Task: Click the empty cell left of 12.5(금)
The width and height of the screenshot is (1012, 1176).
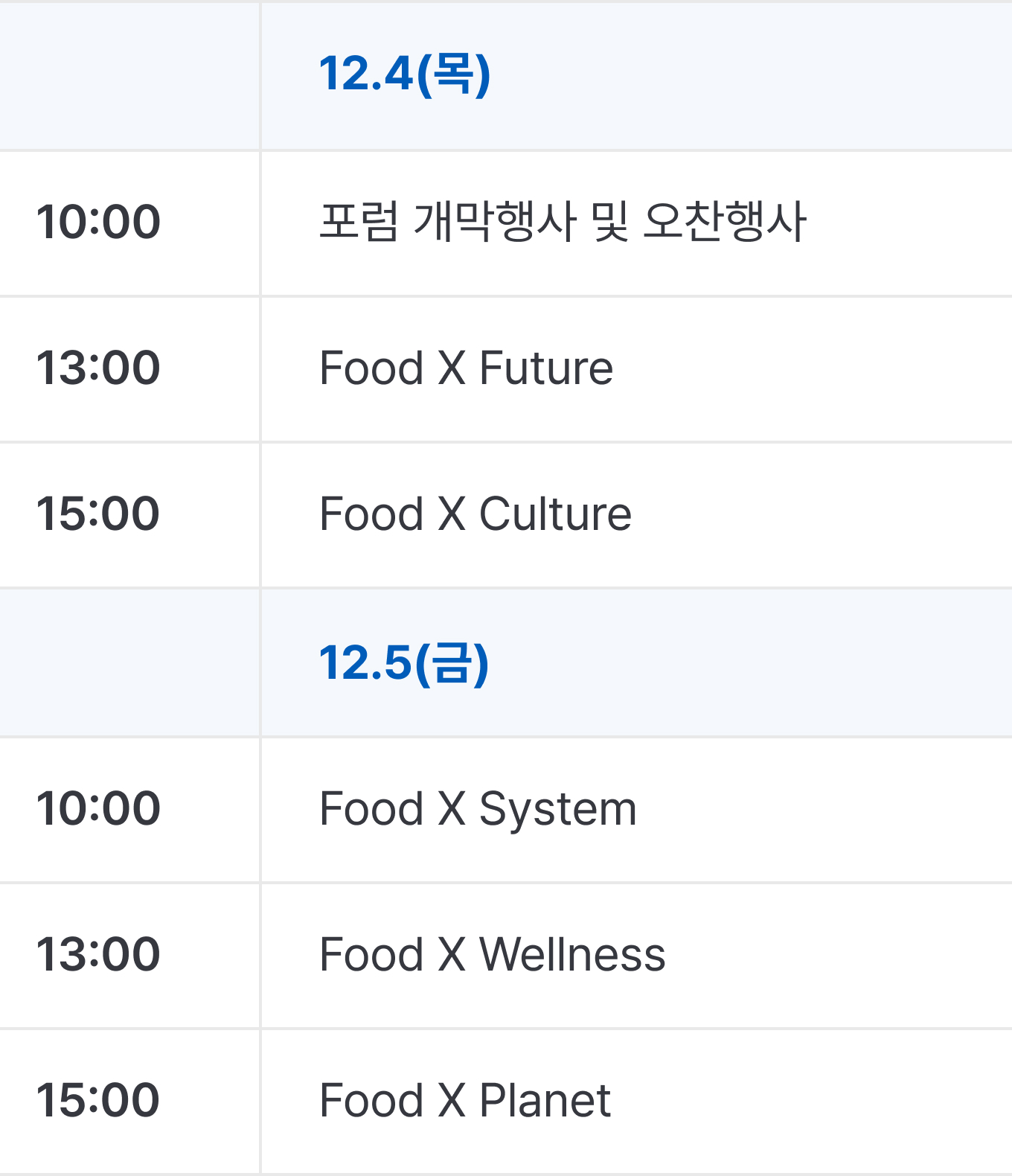Action: [129, 663]
